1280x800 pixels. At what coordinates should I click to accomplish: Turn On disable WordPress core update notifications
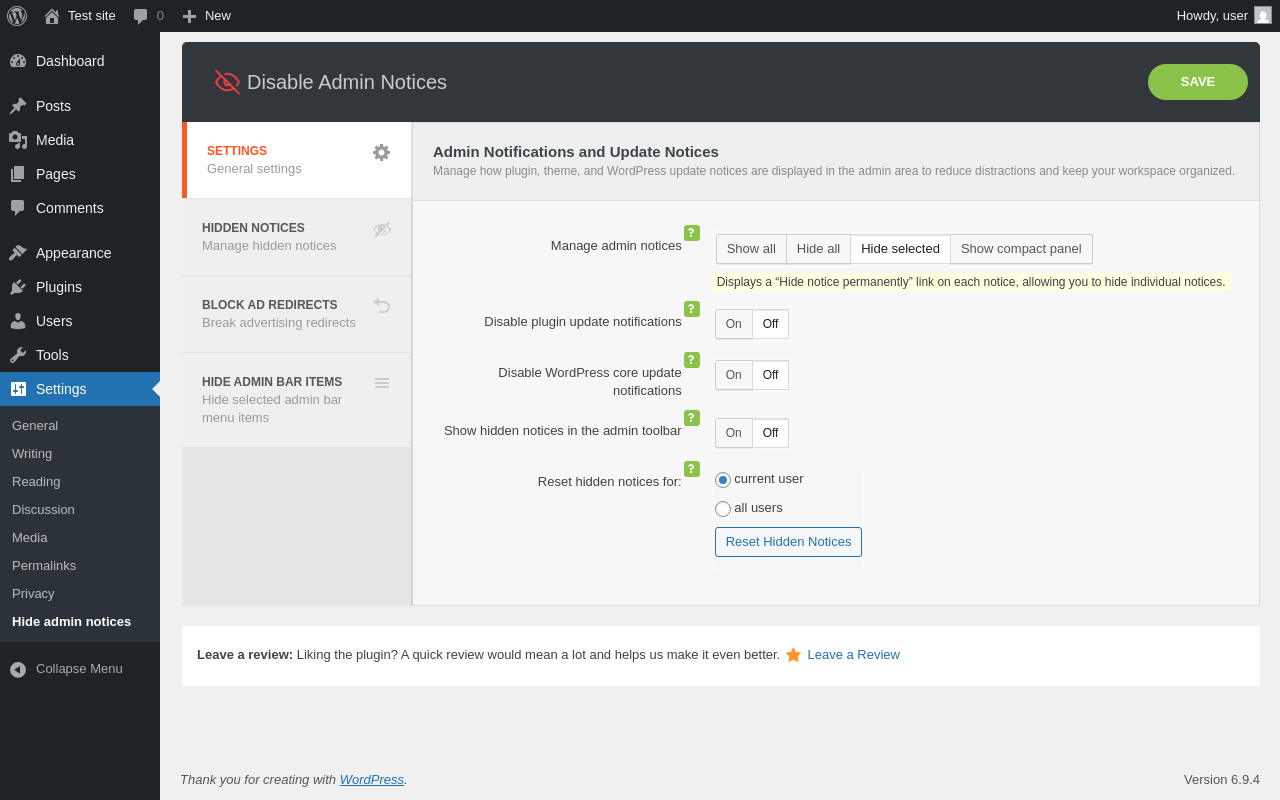(734, 375)
